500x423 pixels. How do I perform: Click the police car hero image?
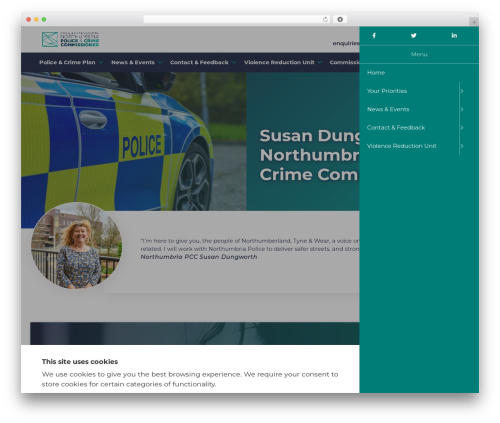pyautogui.click(x=133, y=142)
